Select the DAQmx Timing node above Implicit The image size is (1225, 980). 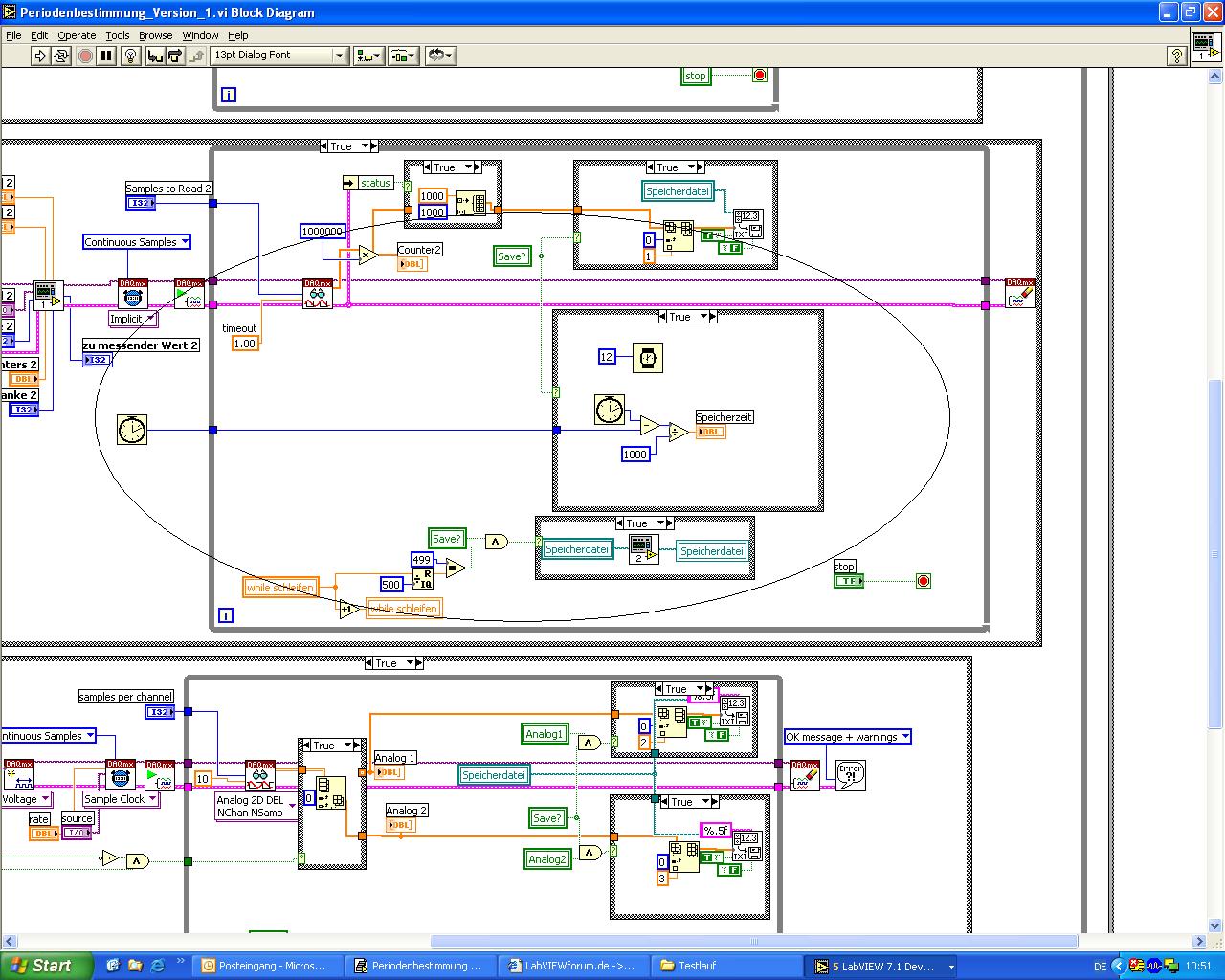tap(132, 293)
